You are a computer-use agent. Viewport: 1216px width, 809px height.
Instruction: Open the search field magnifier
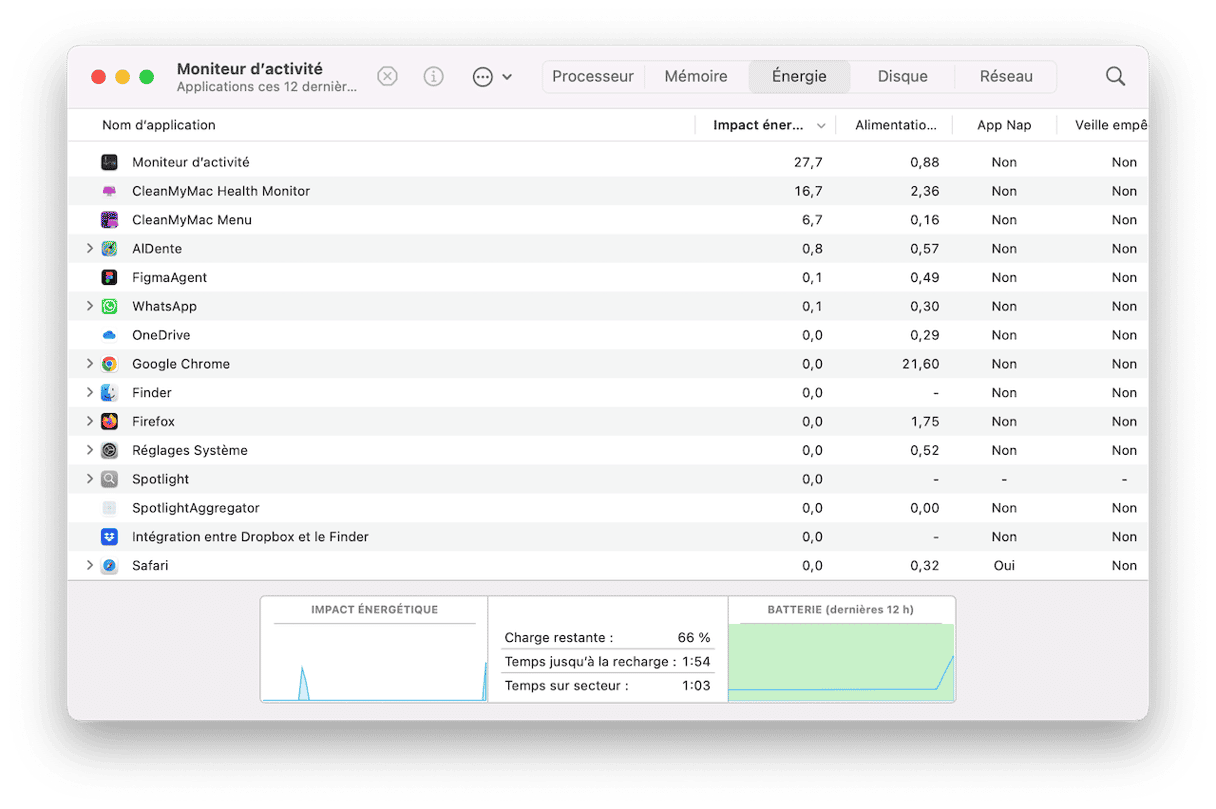point(1115,77)
